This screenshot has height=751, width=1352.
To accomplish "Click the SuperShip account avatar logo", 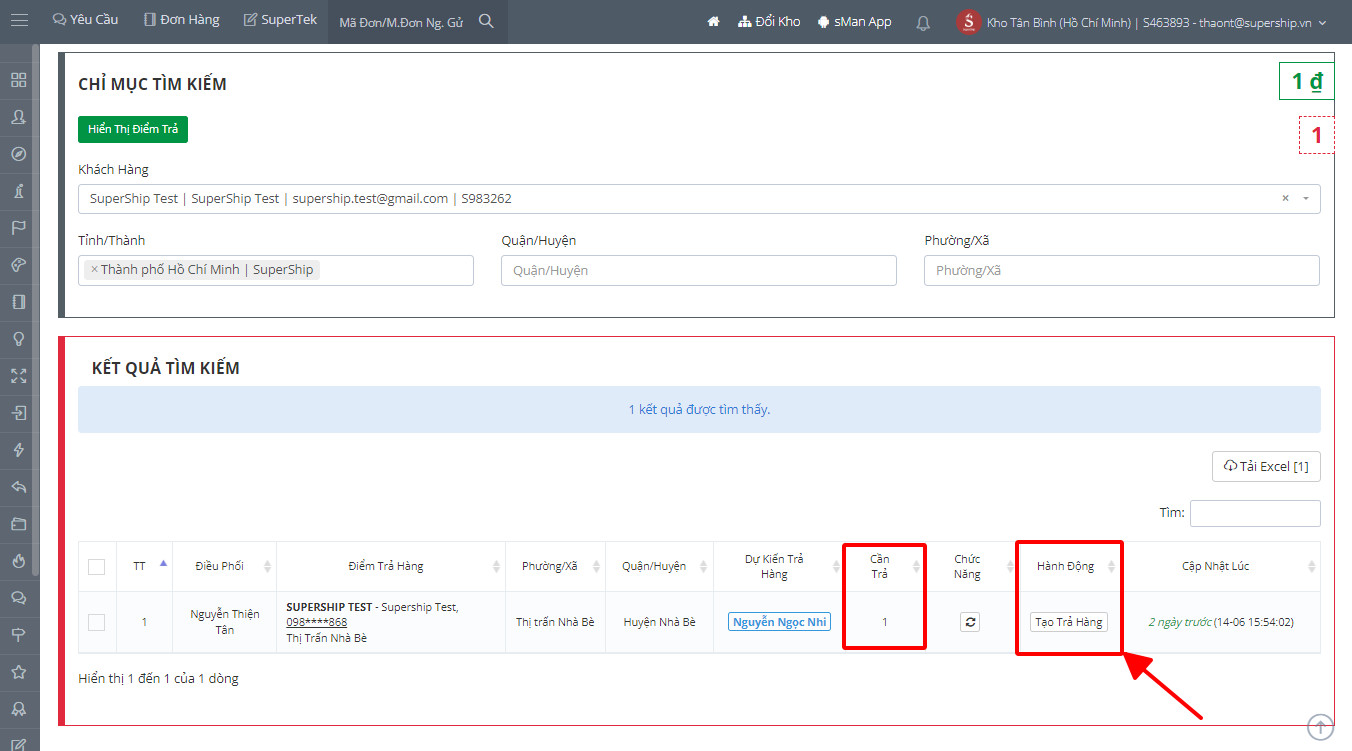I will pos(968,22).
